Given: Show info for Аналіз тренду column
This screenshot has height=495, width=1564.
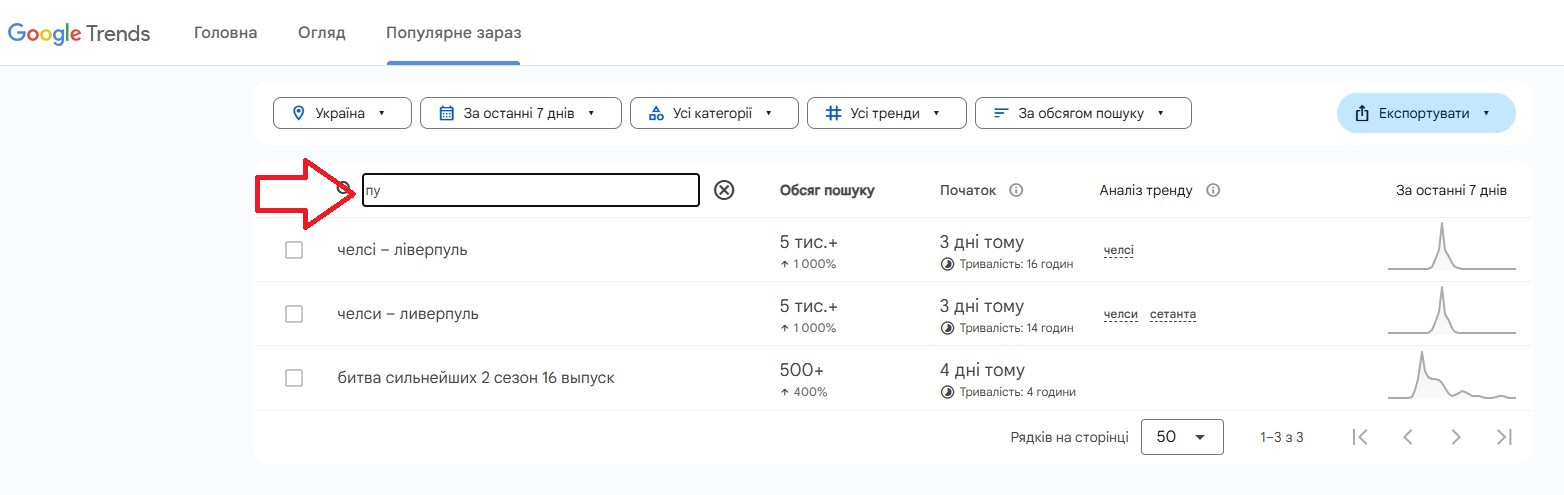Looking at the screenshot, I should (x=1213, y=190).
